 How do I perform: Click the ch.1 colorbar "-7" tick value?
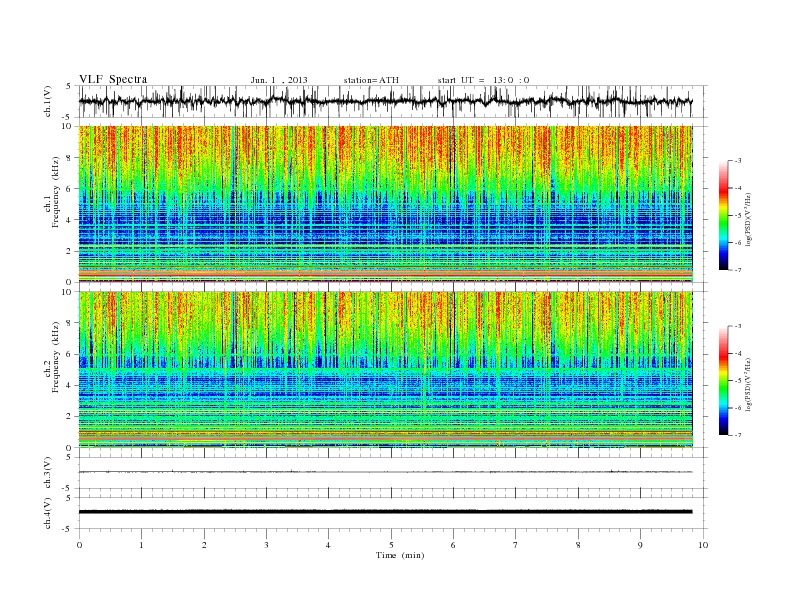pos(738,270)
